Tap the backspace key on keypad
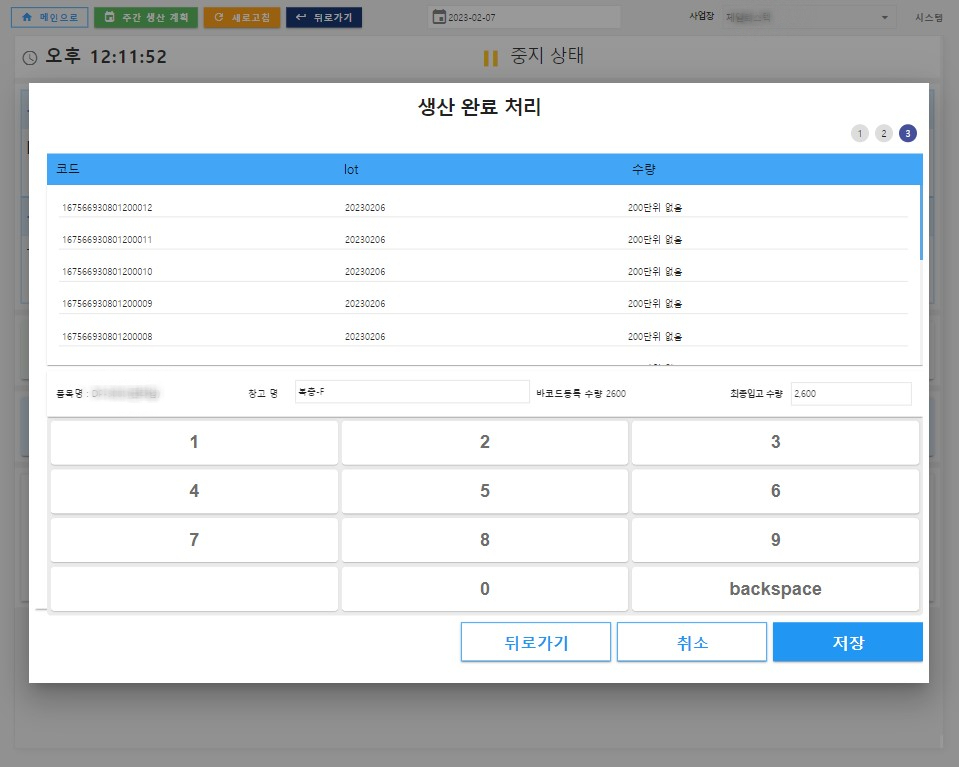Image resolution: width=959 pixels, height=767 pixels. coord(776,589)
